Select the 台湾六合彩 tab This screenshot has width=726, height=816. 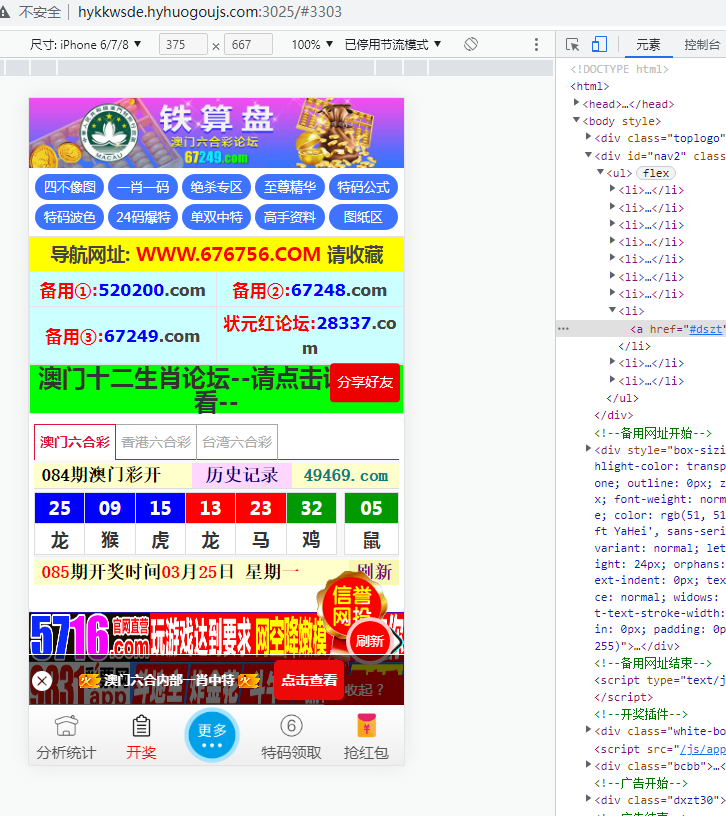click(237, 442)
